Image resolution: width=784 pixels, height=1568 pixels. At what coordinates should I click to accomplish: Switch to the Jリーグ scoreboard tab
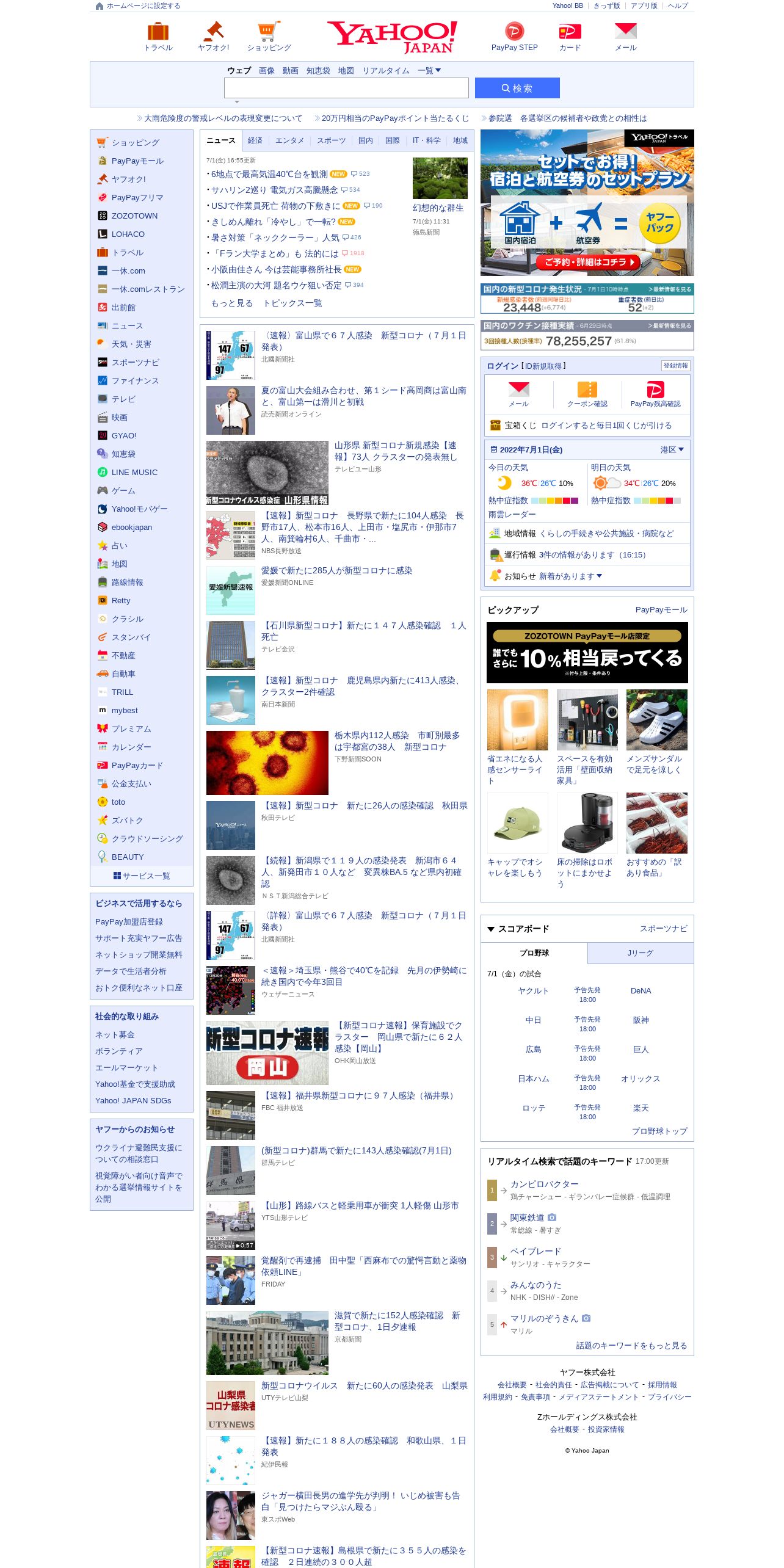tap(641, 953)
